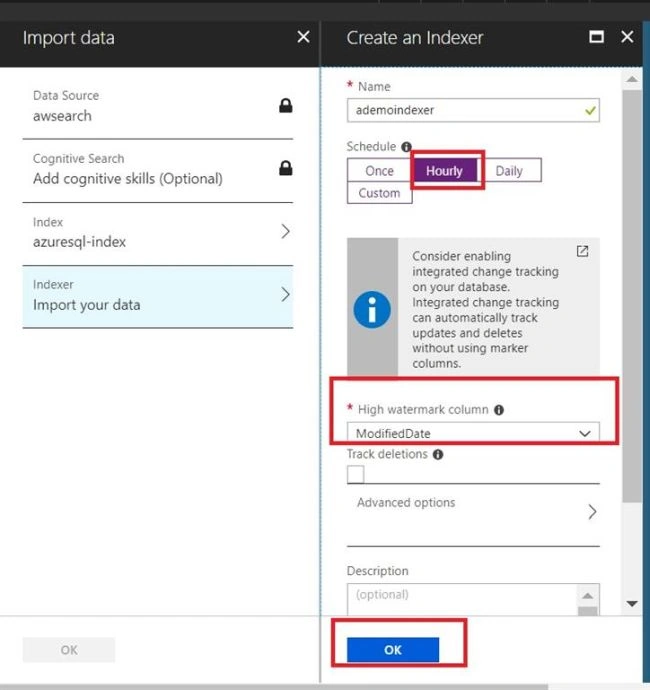Click the disabled OK button in Import data
650x690 pixels.
pos(69,650)
